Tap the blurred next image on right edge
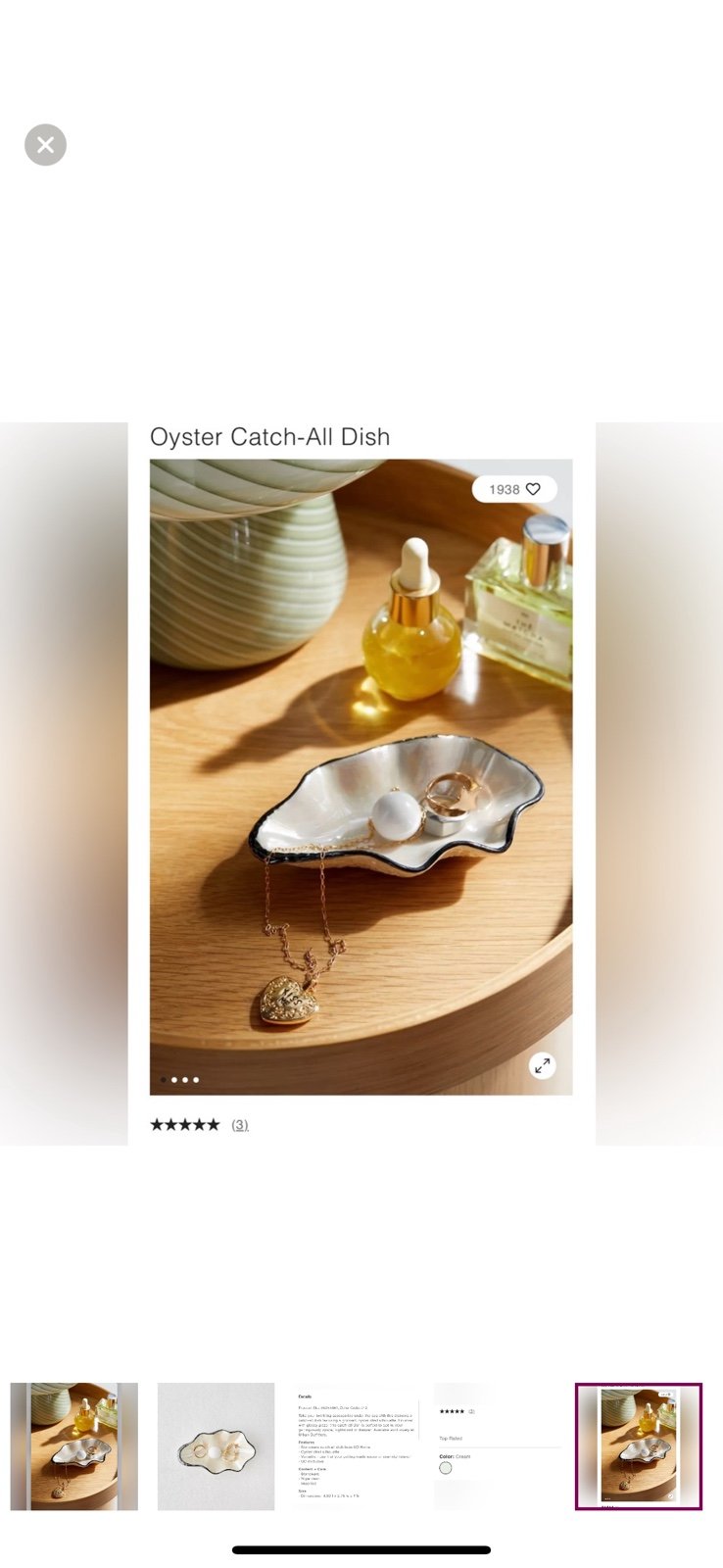The width and height of the screenshot is (723, 1568). click(x=659, y=784)
